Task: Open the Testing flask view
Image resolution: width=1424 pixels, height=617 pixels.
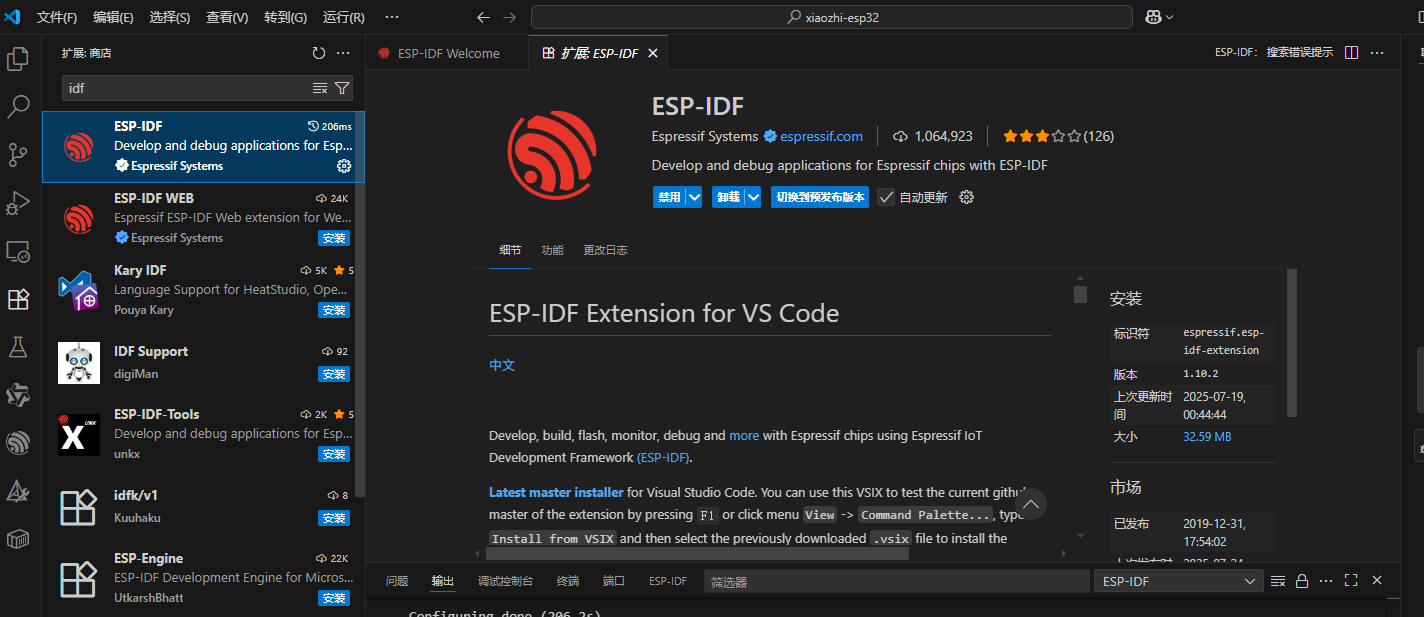Action: coord(18,347)
